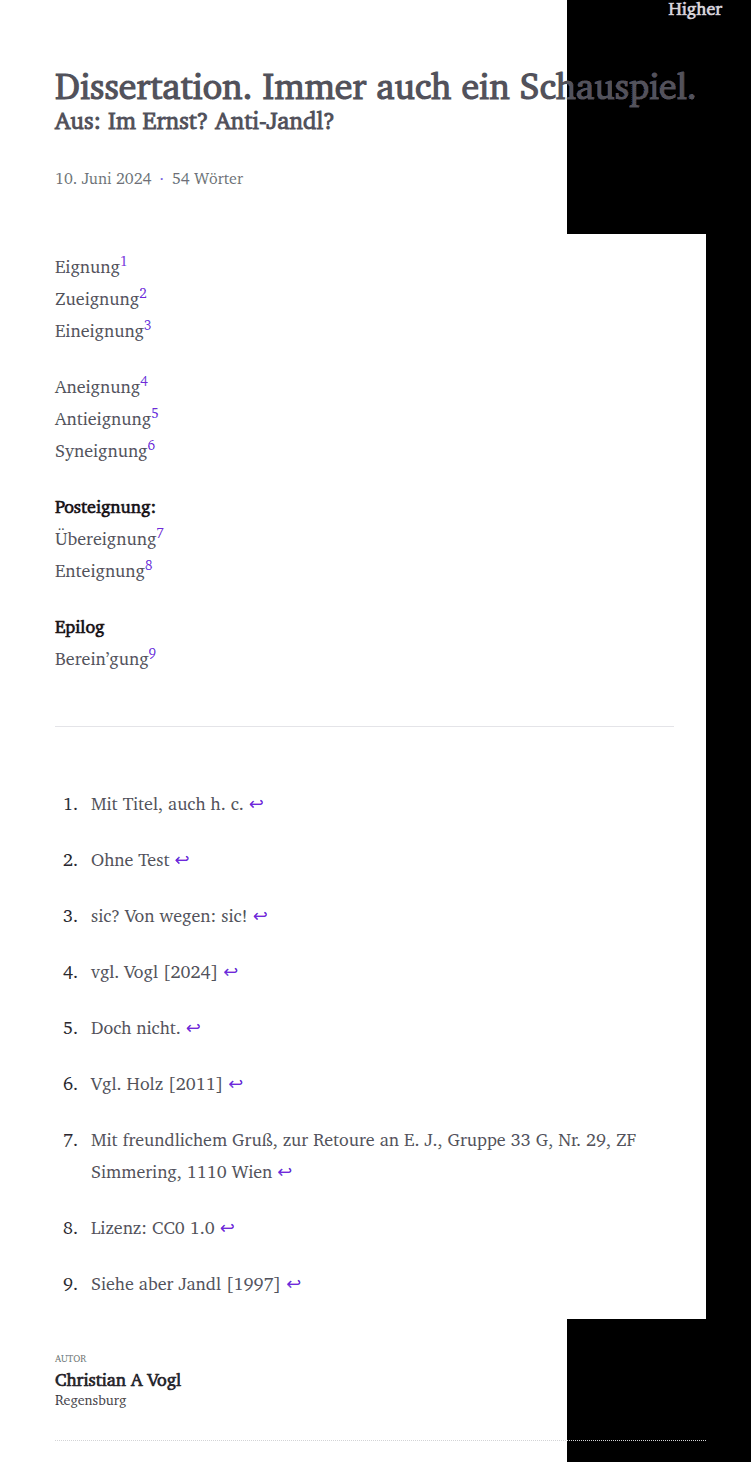This screenshot has width=751, height=1462.
Task: Jump to footnote 4 after Aneignung
Action: pos(144,382)
